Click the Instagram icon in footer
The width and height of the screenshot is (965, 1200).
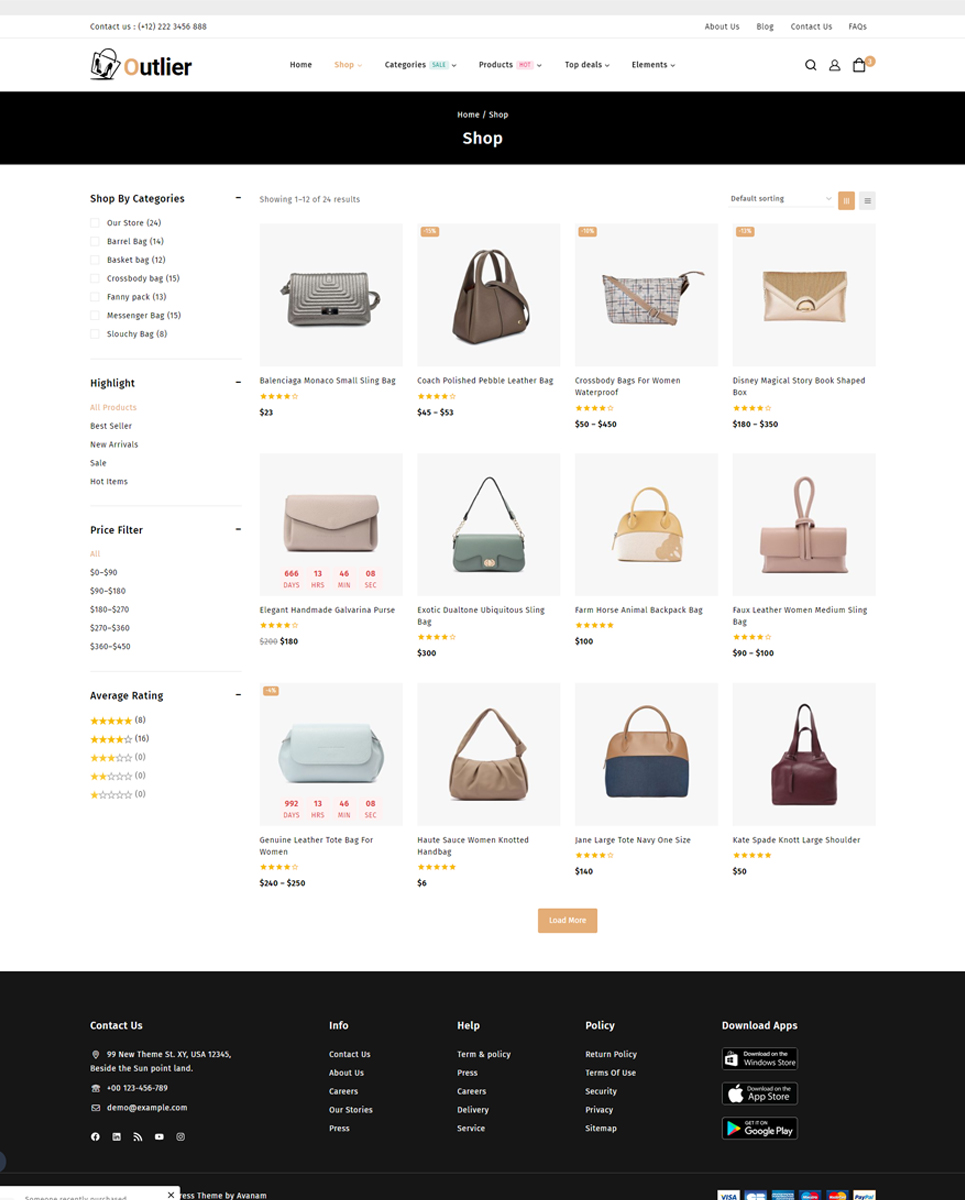tap(181, 1137)
